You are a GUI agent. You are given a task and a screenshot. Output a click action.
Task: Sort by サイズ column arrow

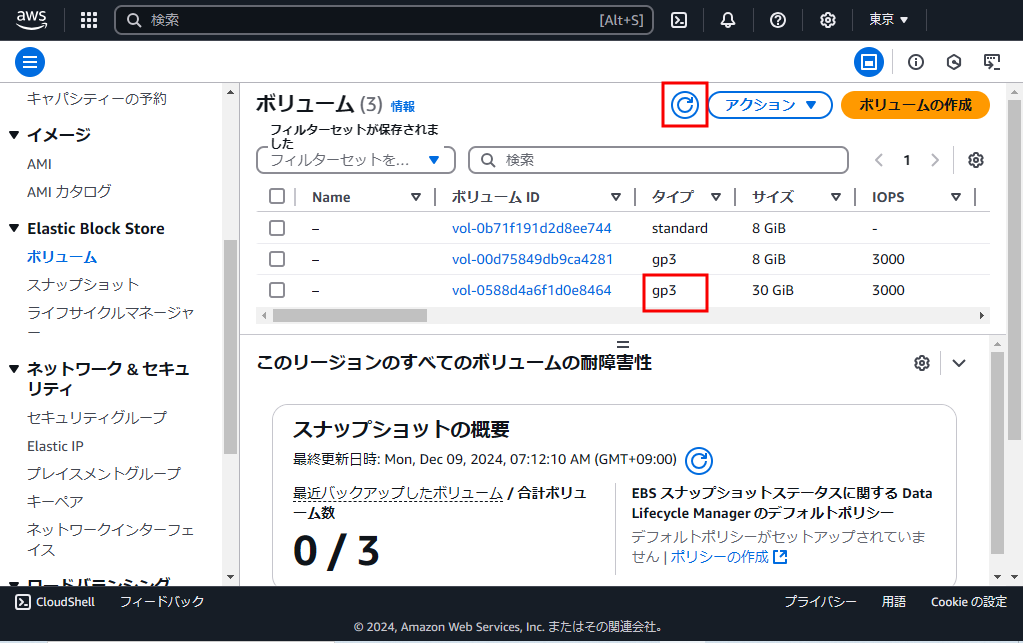[x=836, y=197]
